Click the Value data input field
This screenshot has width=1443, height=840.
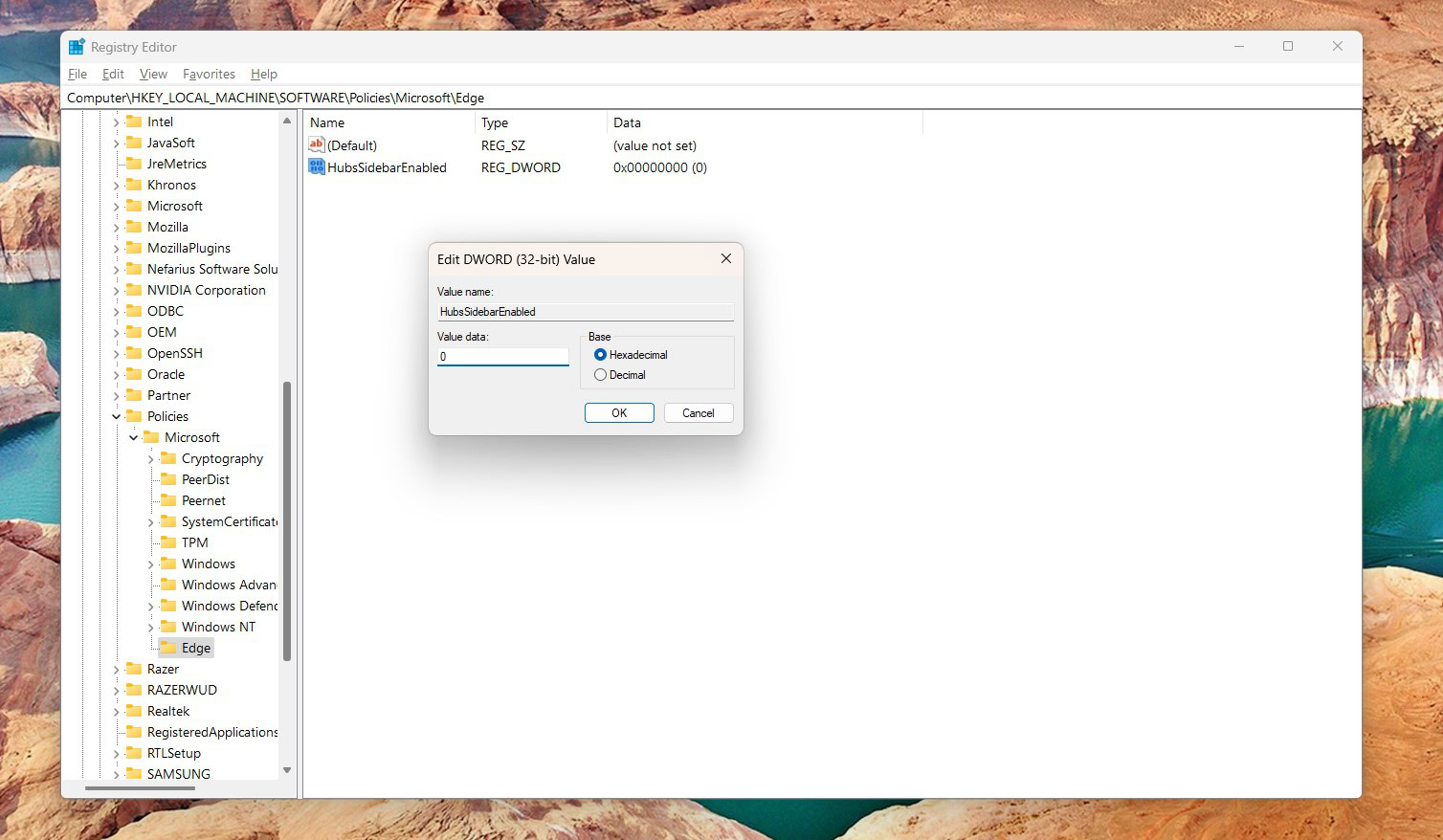pos(503,357)
